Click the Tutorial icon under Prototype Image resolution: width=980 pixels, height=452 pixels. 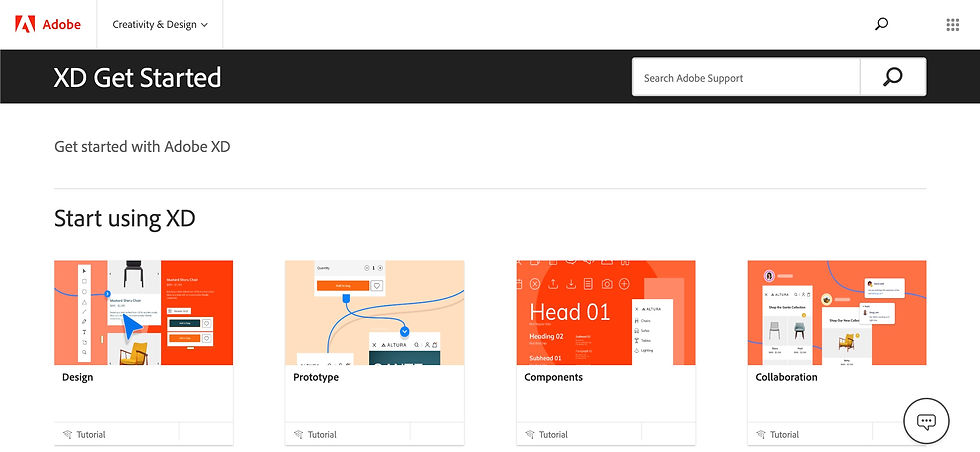pyautogui.click(x=299, y=434)
